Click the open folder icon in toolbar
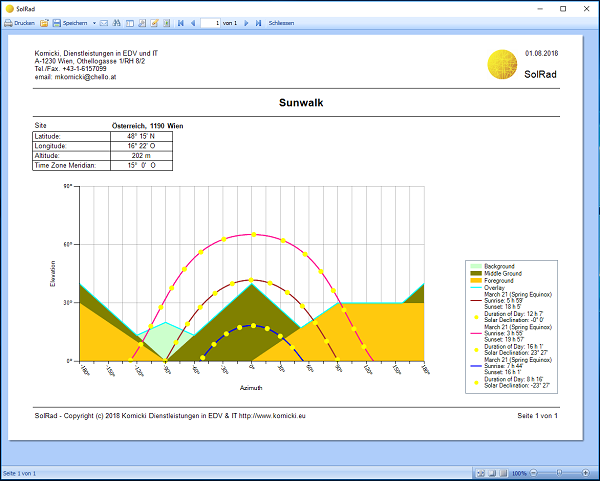 pyautogui.click(x=44, y=22)
